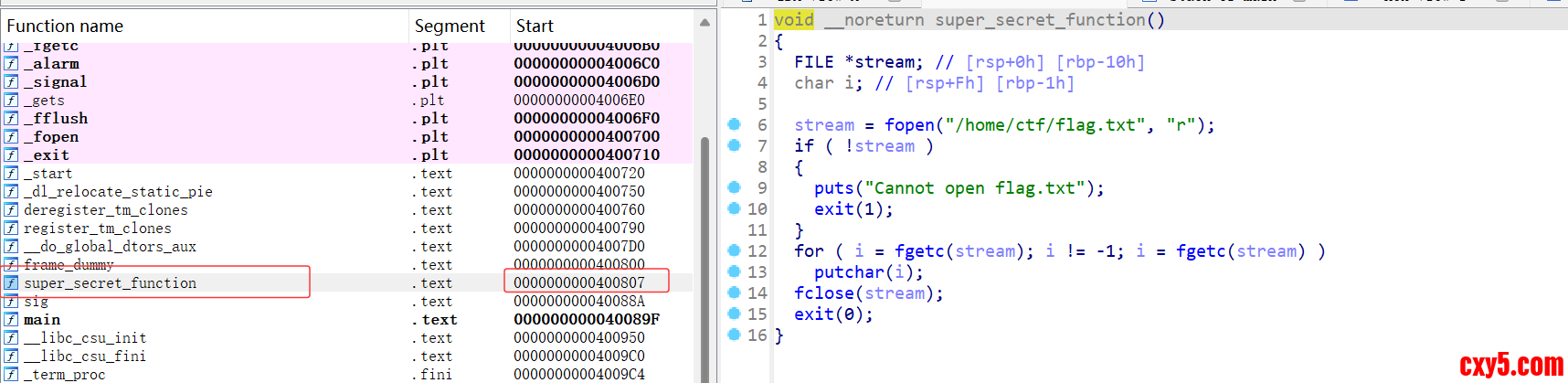Viewport: 1568px width, 383px height.
Task: Click the function icon beside _fopen
Action: click(11, 137)
